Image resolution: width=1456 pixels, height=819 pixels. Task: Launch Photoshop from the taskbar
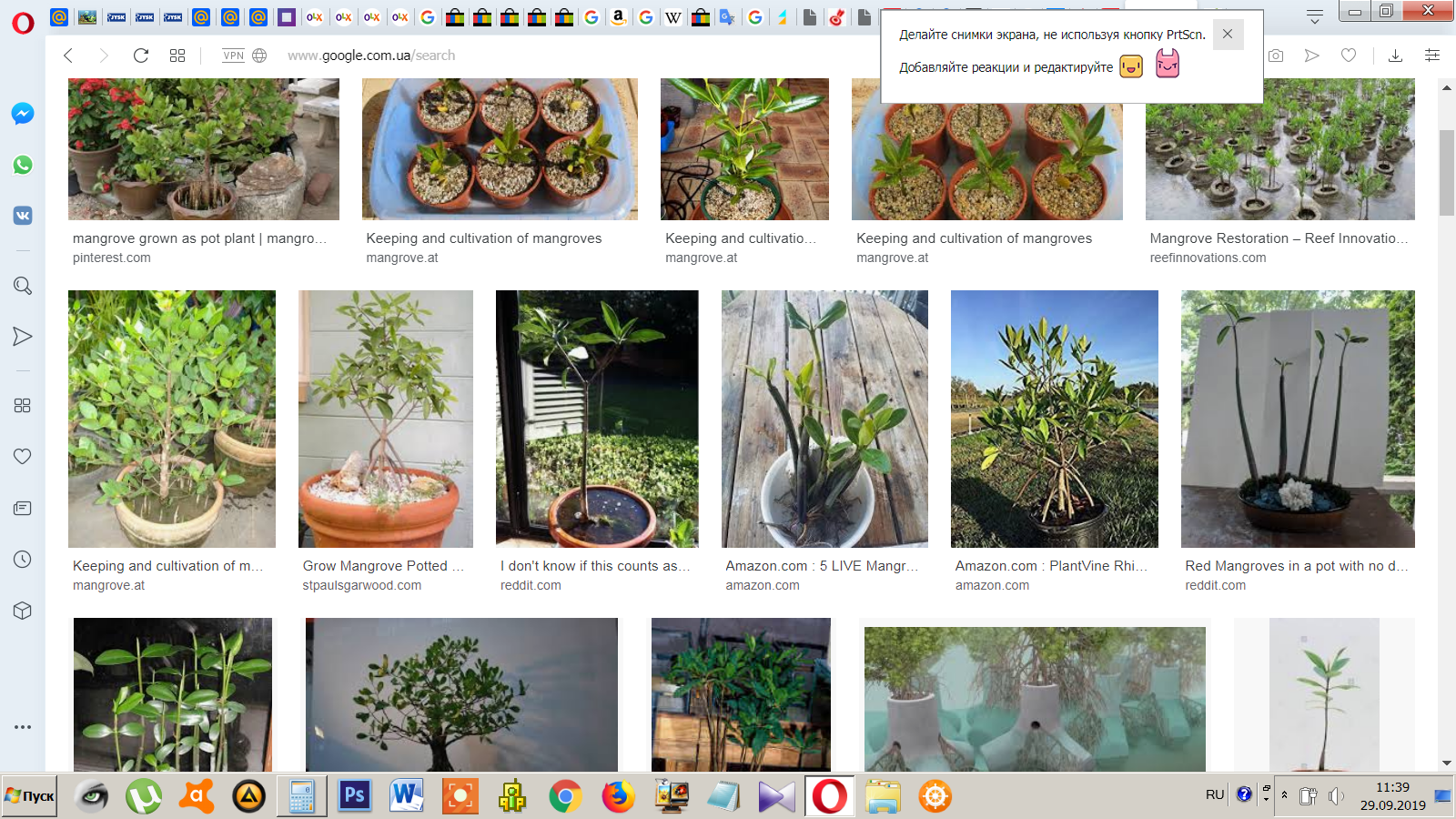pyautogui.click(x=354, y=796)
